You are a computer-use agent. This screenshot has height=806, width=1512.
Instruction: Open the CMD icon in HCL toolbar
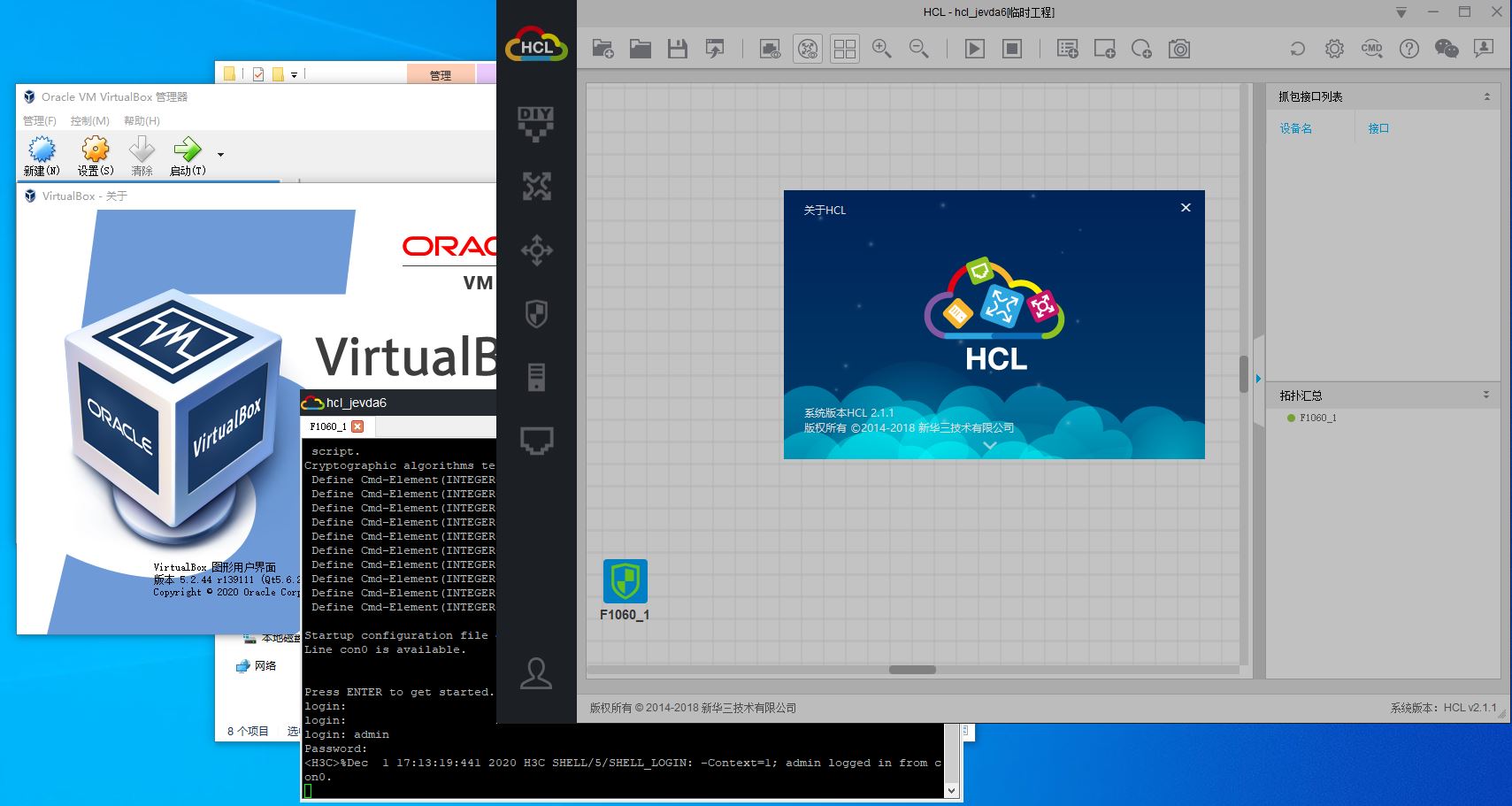click(x=1372, y=49)
